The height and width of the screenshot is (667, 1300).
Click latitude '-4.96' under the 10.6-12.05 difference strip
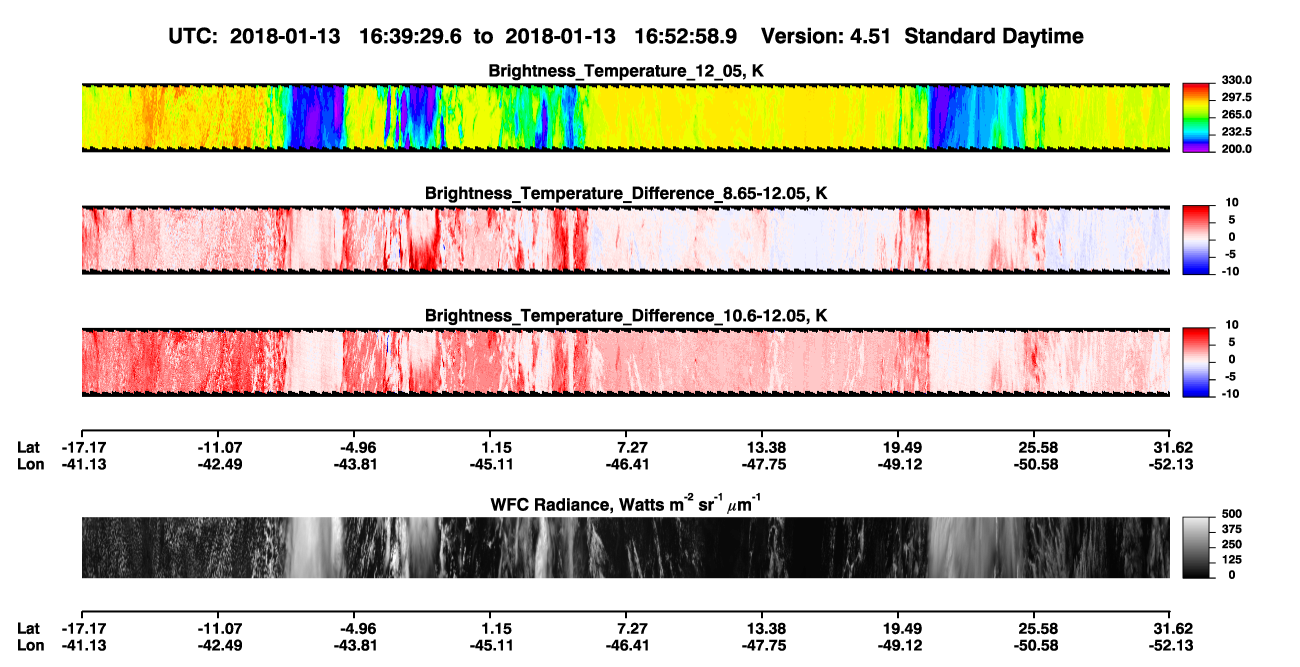[356, 447]
